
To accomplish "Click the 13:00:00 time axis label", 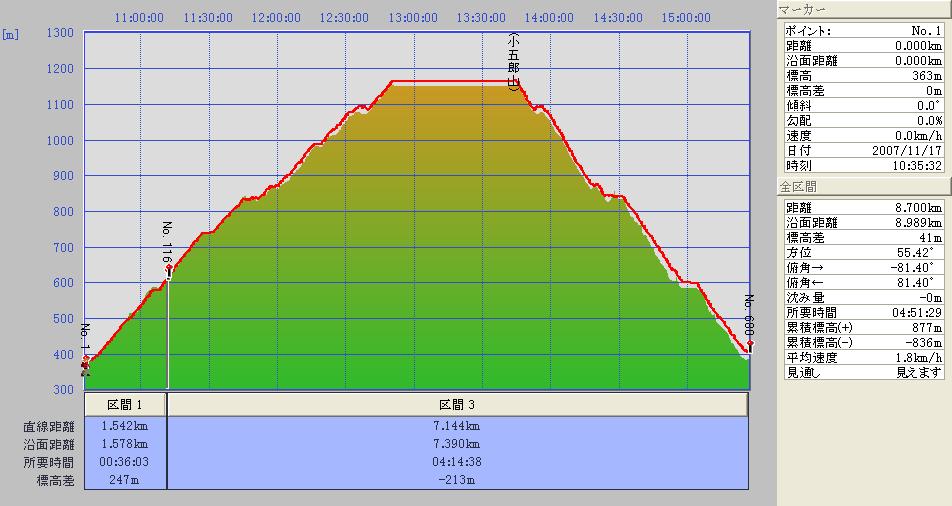I will (413, 17).
